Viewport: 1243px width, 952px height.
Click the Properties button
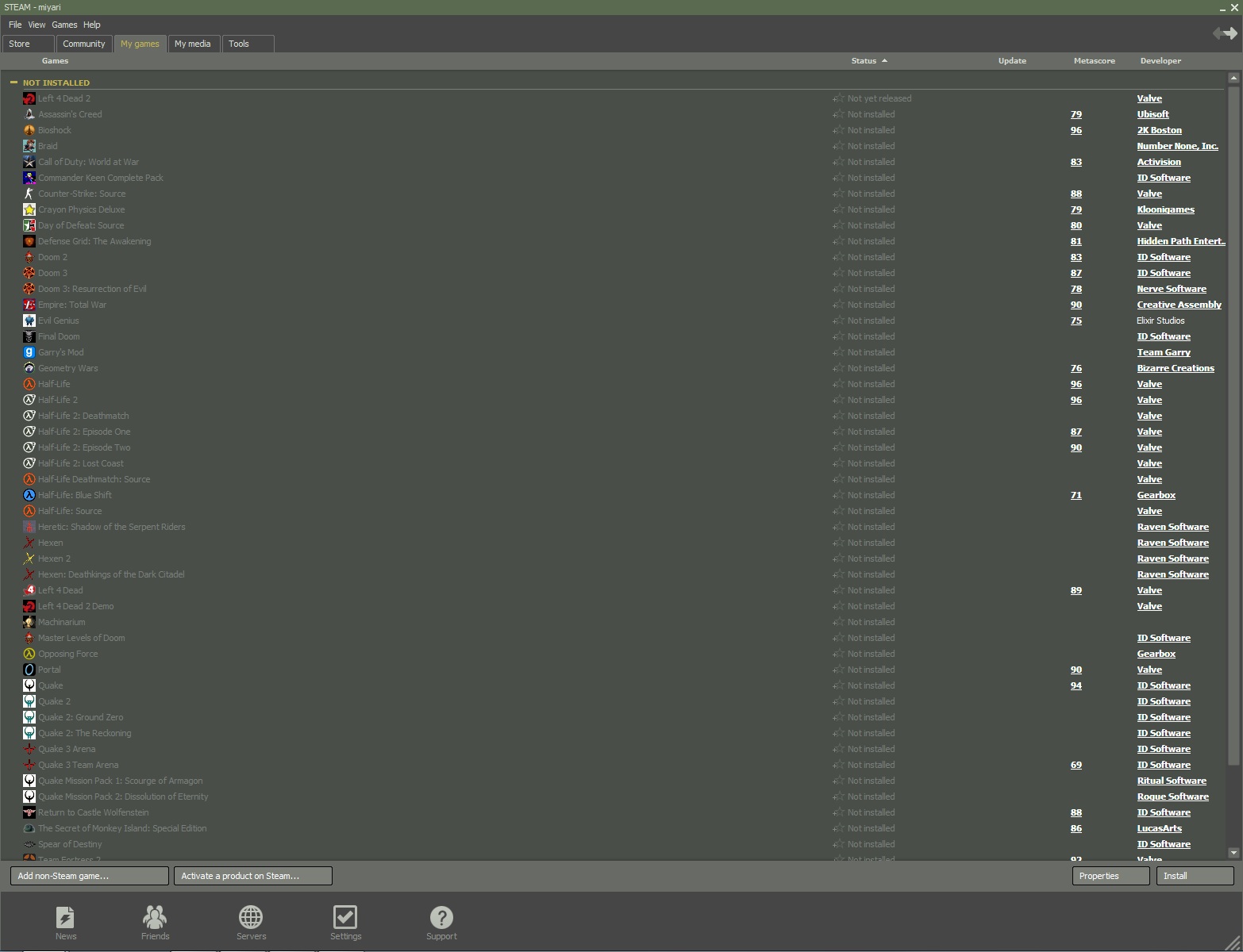click(1110, 876)
